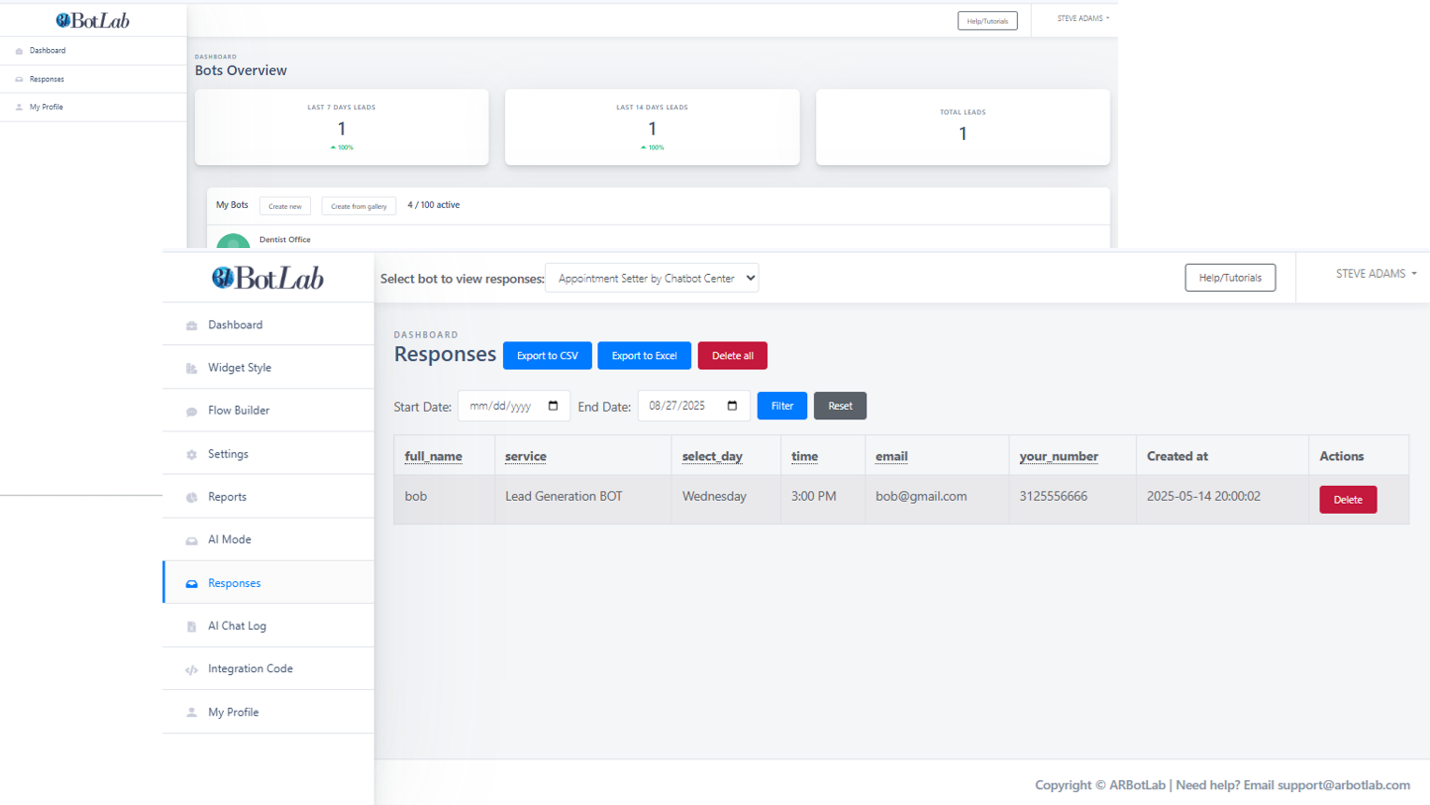Sort responses by full_name column
The height and width of the screenshot is (805, 1430).
pyautogui.click(x=432, y=456)
